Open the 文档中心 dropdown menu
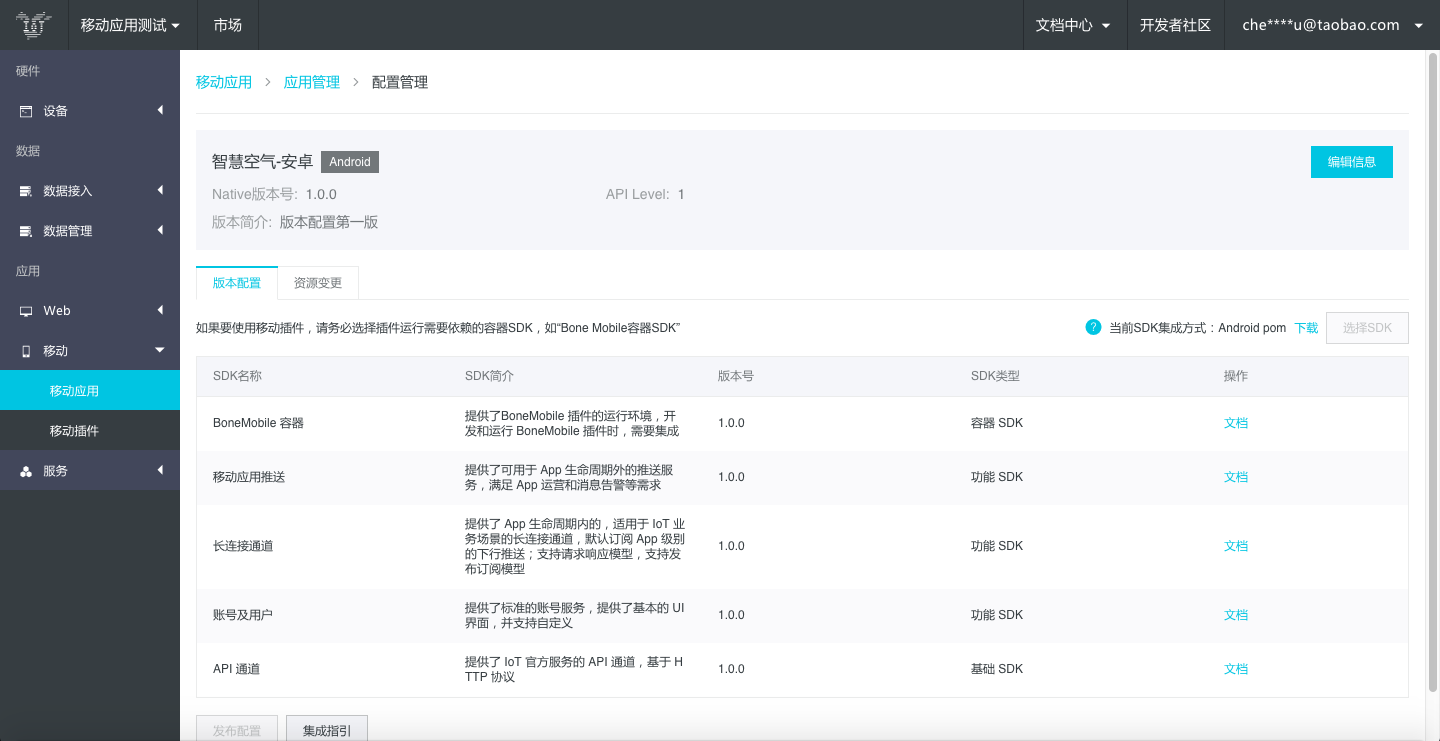The height and width of the screenshot is (741, 1440). pyautogui.click(x=1074, y=25)
